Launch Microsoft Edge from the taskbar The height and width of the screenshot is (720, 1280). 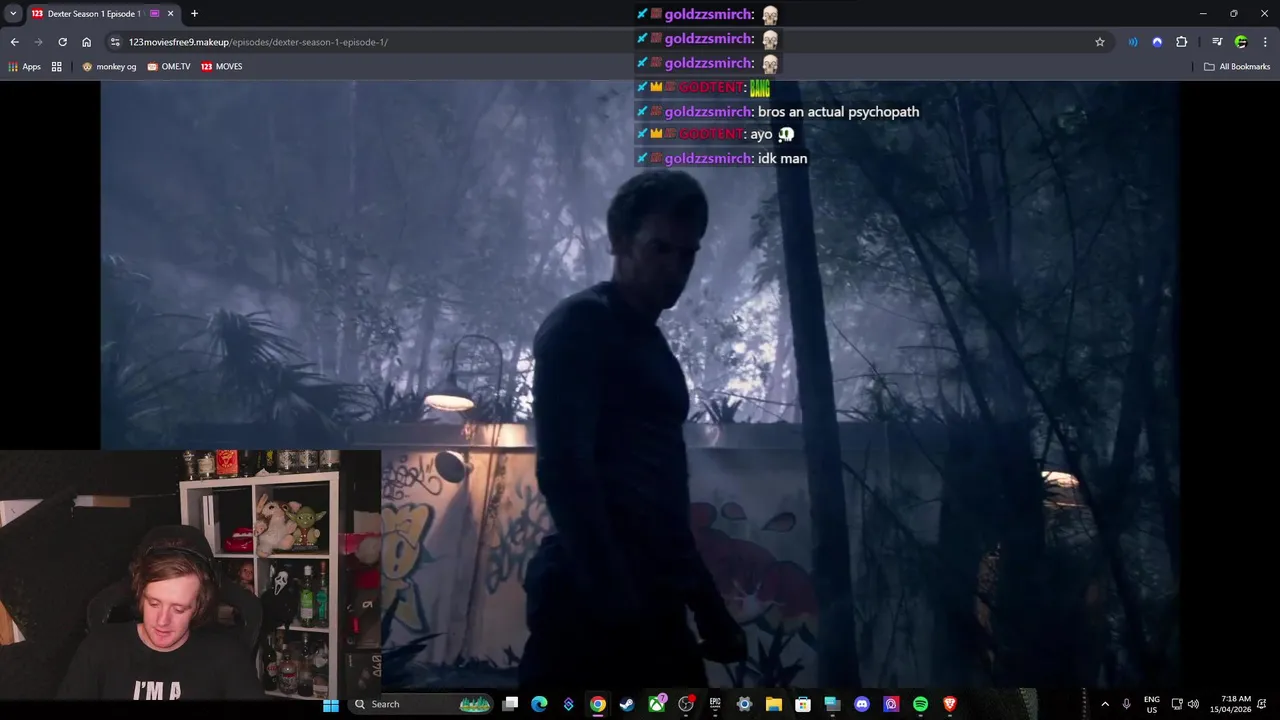click(x=539, y=704)
